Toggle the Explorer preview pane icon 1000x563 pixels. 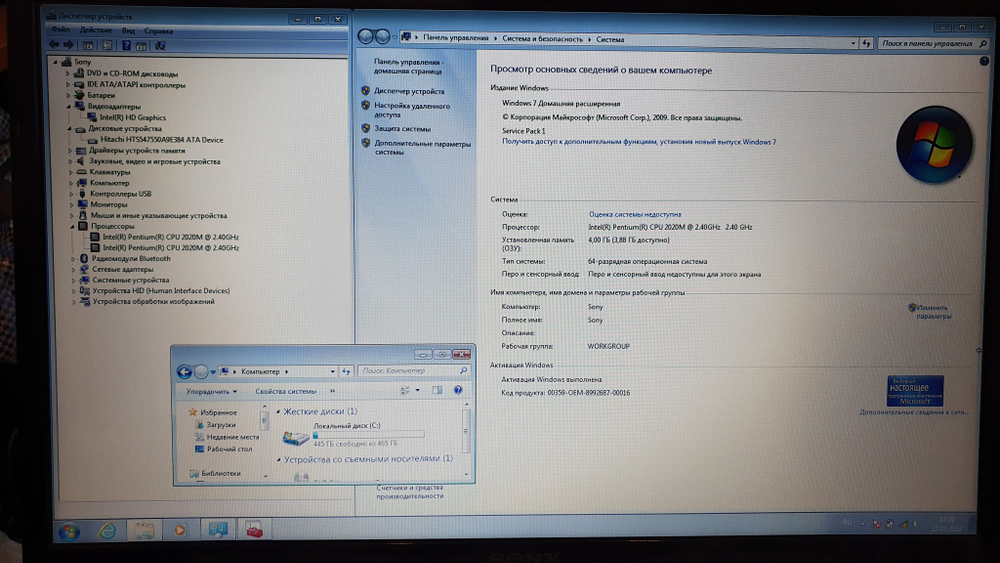(x=438, y=390)
